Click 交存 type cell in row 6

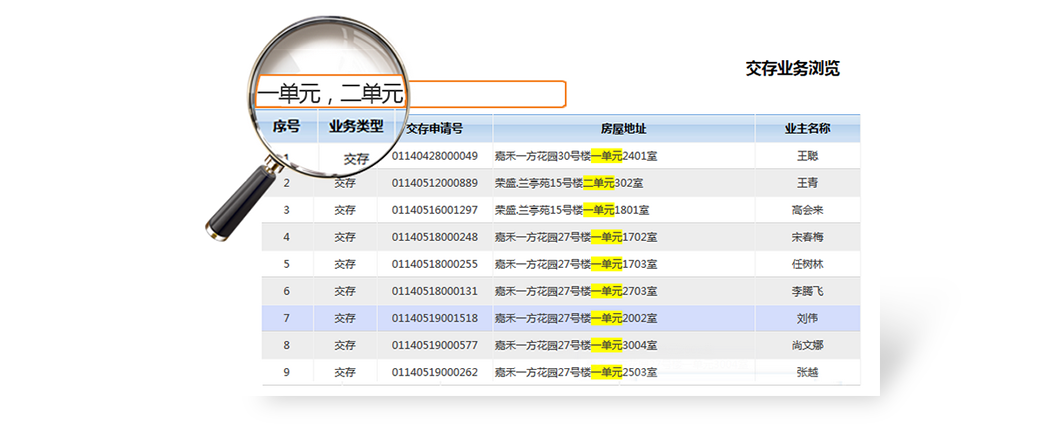click(x=345, y=291)
